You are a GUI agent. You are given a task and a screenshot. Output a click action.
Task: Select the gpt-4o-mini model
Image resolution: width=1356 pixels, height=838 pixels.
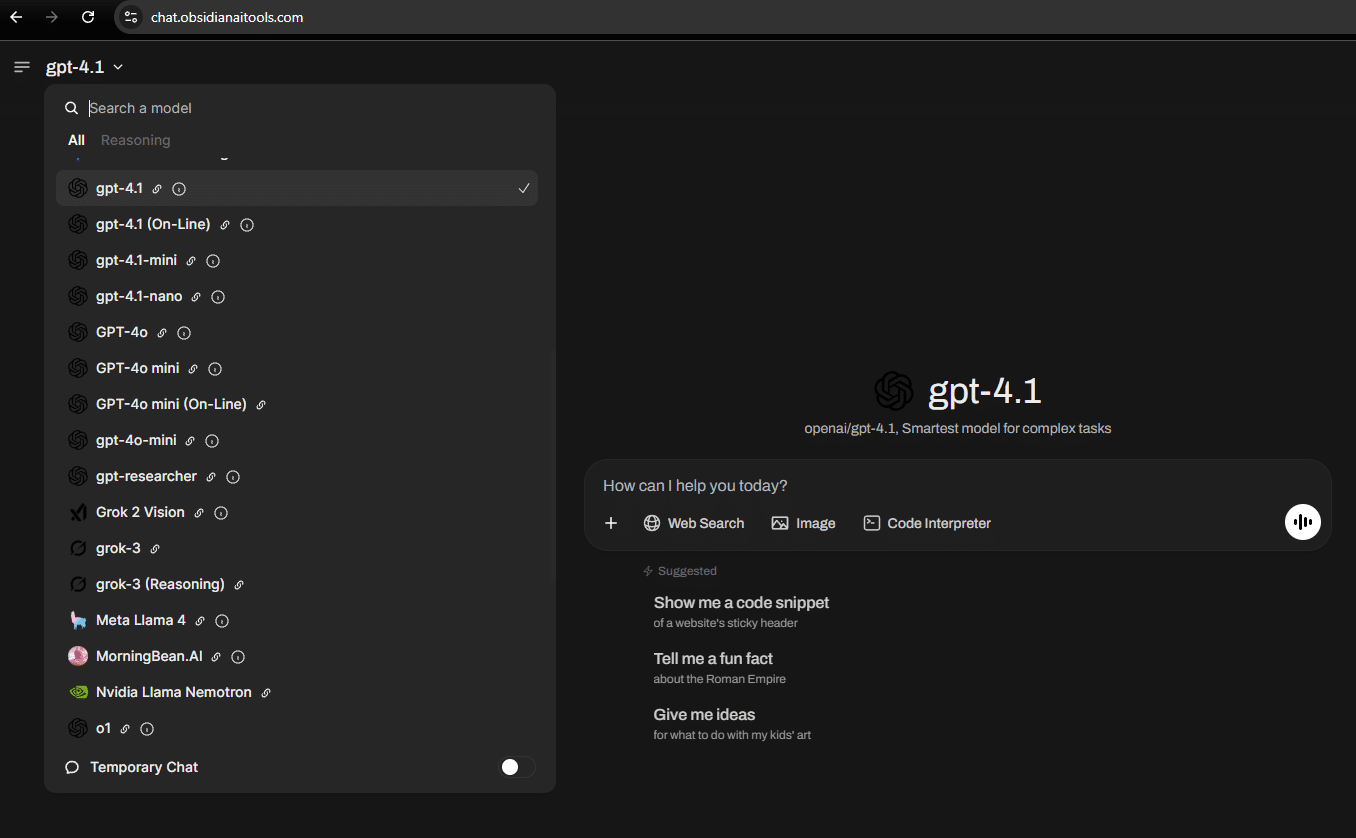click(x=297, y=440)
